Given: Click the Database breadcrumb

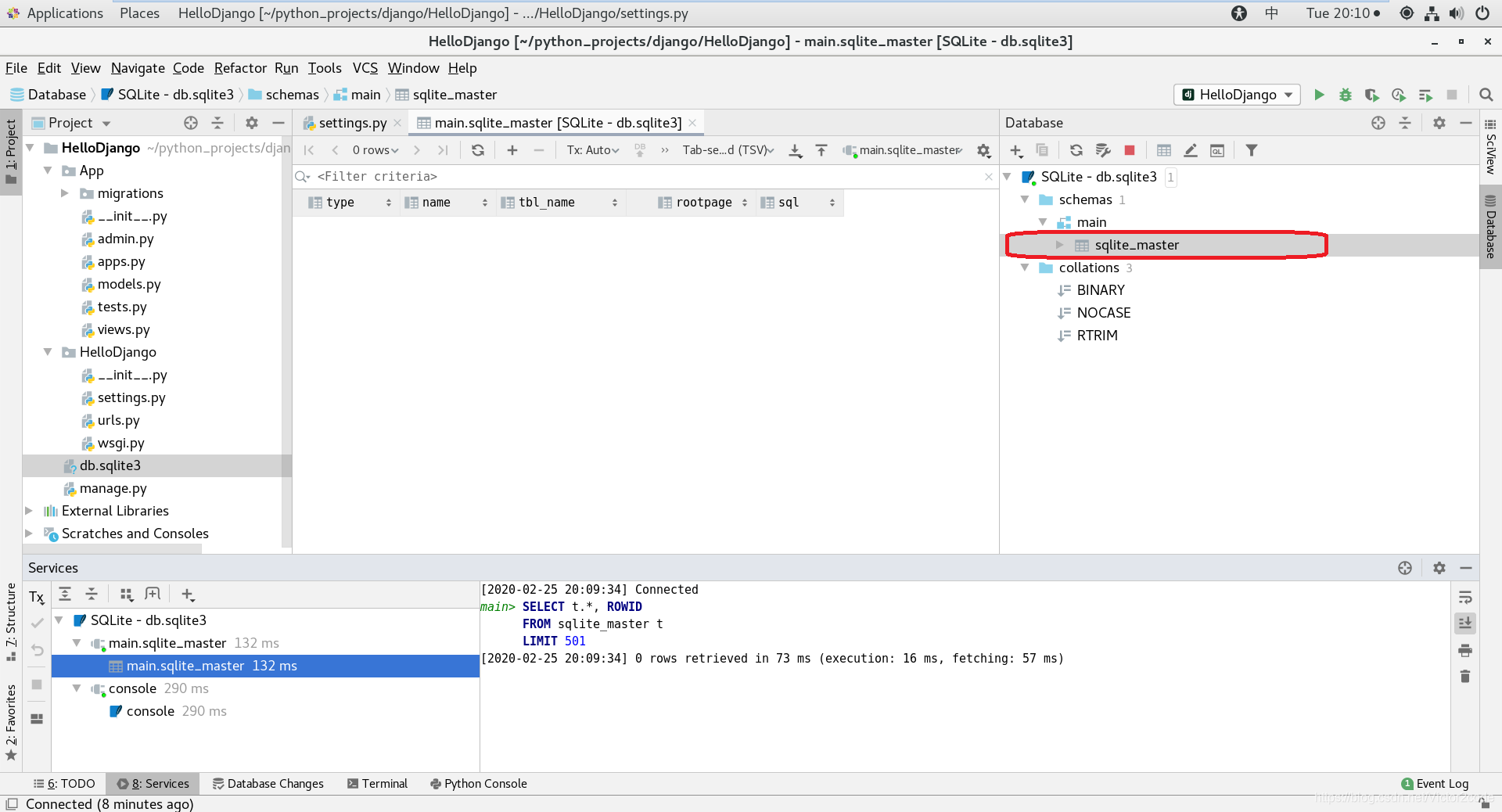Looking at the screenshot, I should (x=49, y=95).
